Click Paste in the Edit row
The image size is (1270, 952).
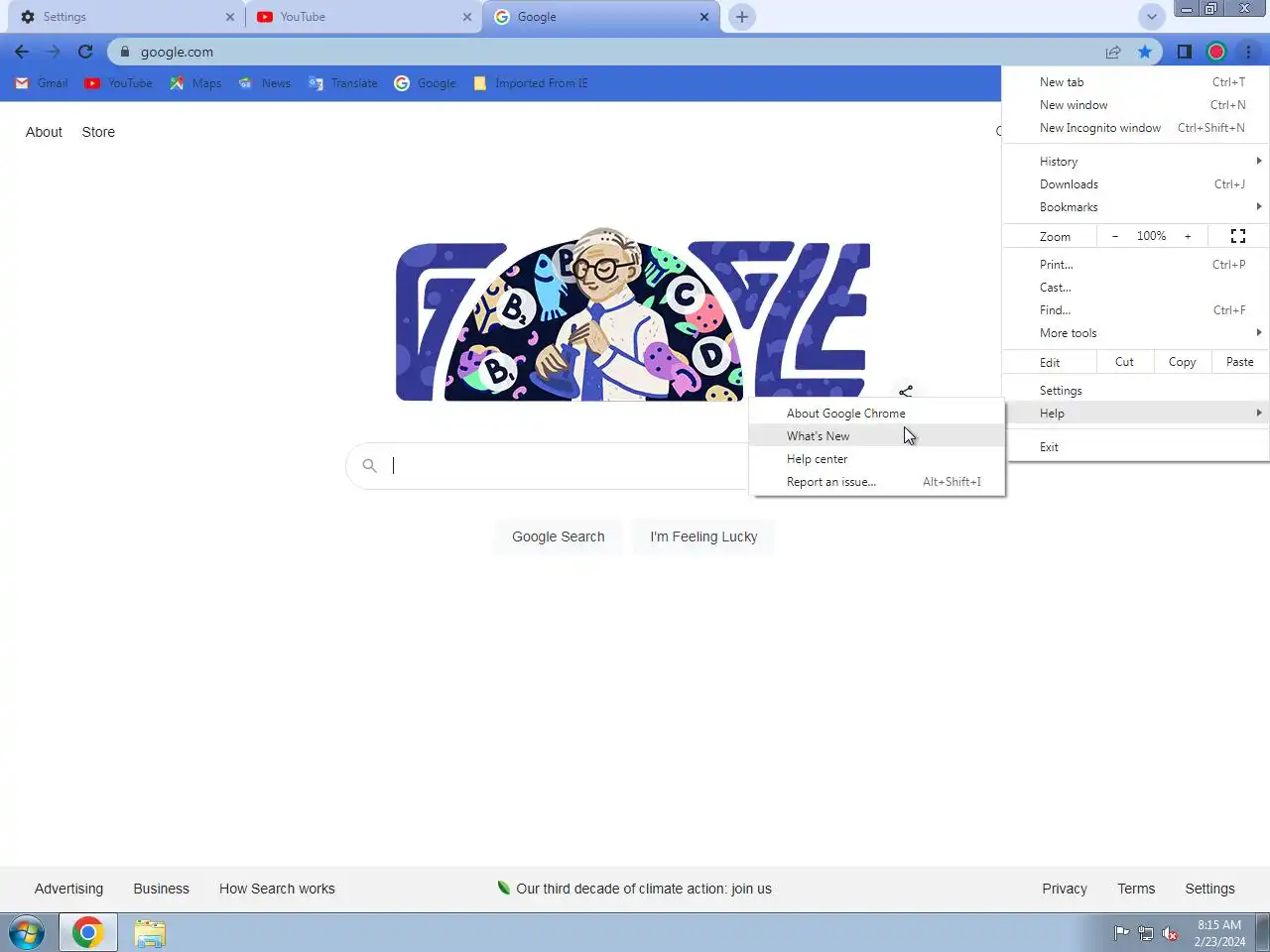pyautogui.click(x=1240, y=362)
